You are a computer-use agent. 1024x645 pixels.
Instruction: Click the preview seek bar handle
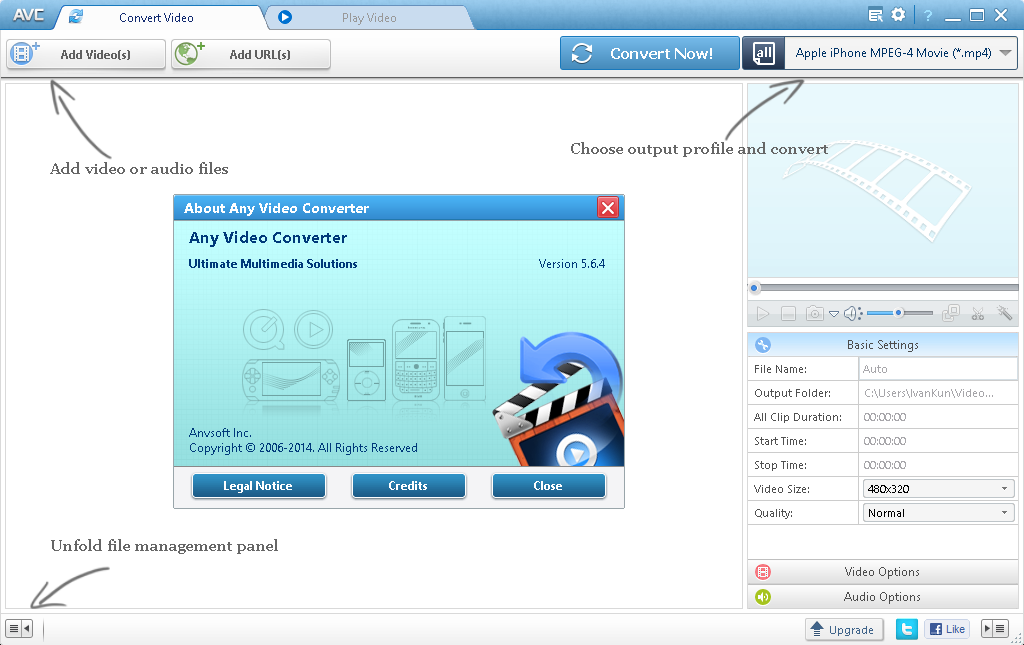coord(754,287)
